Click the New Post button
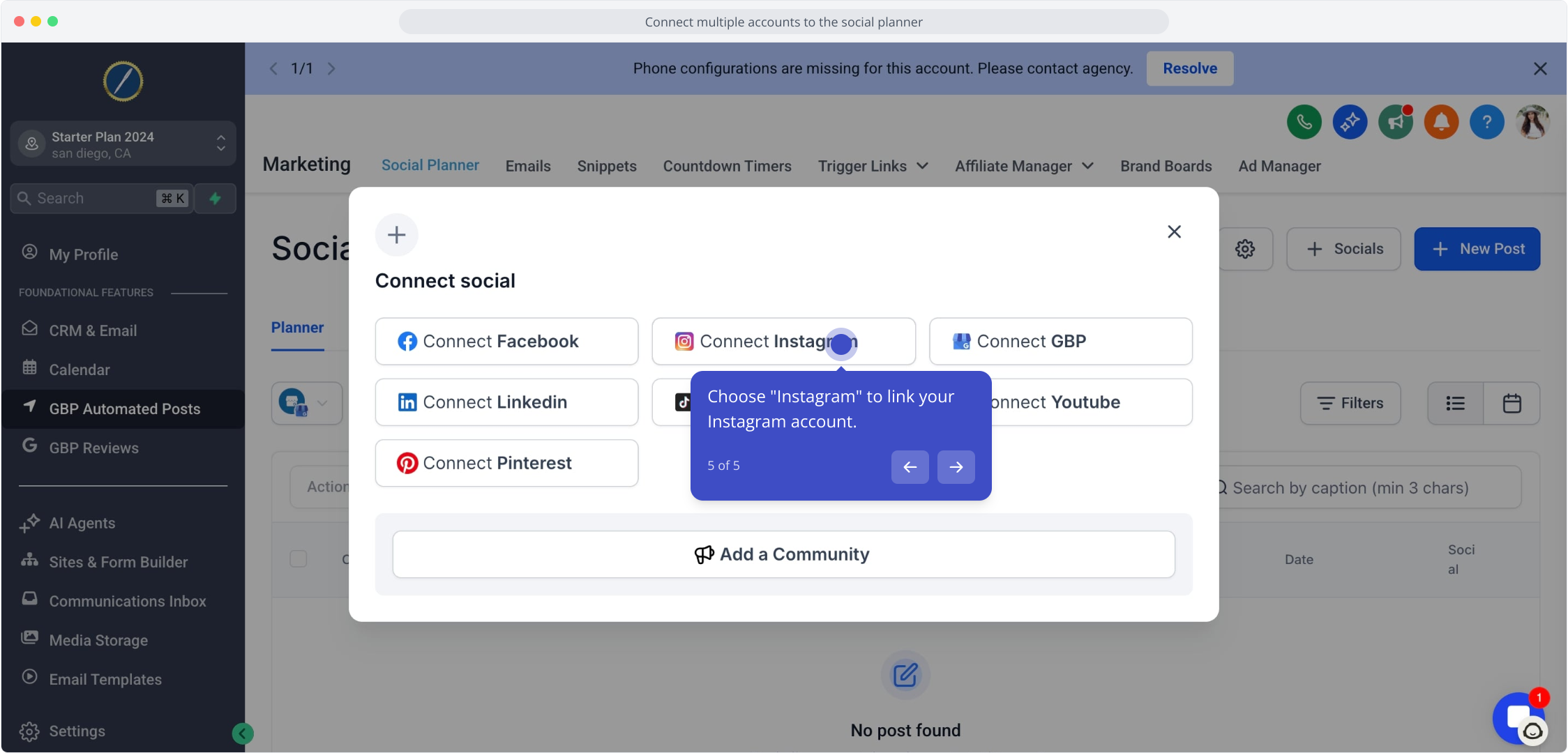 (1477, 249)
